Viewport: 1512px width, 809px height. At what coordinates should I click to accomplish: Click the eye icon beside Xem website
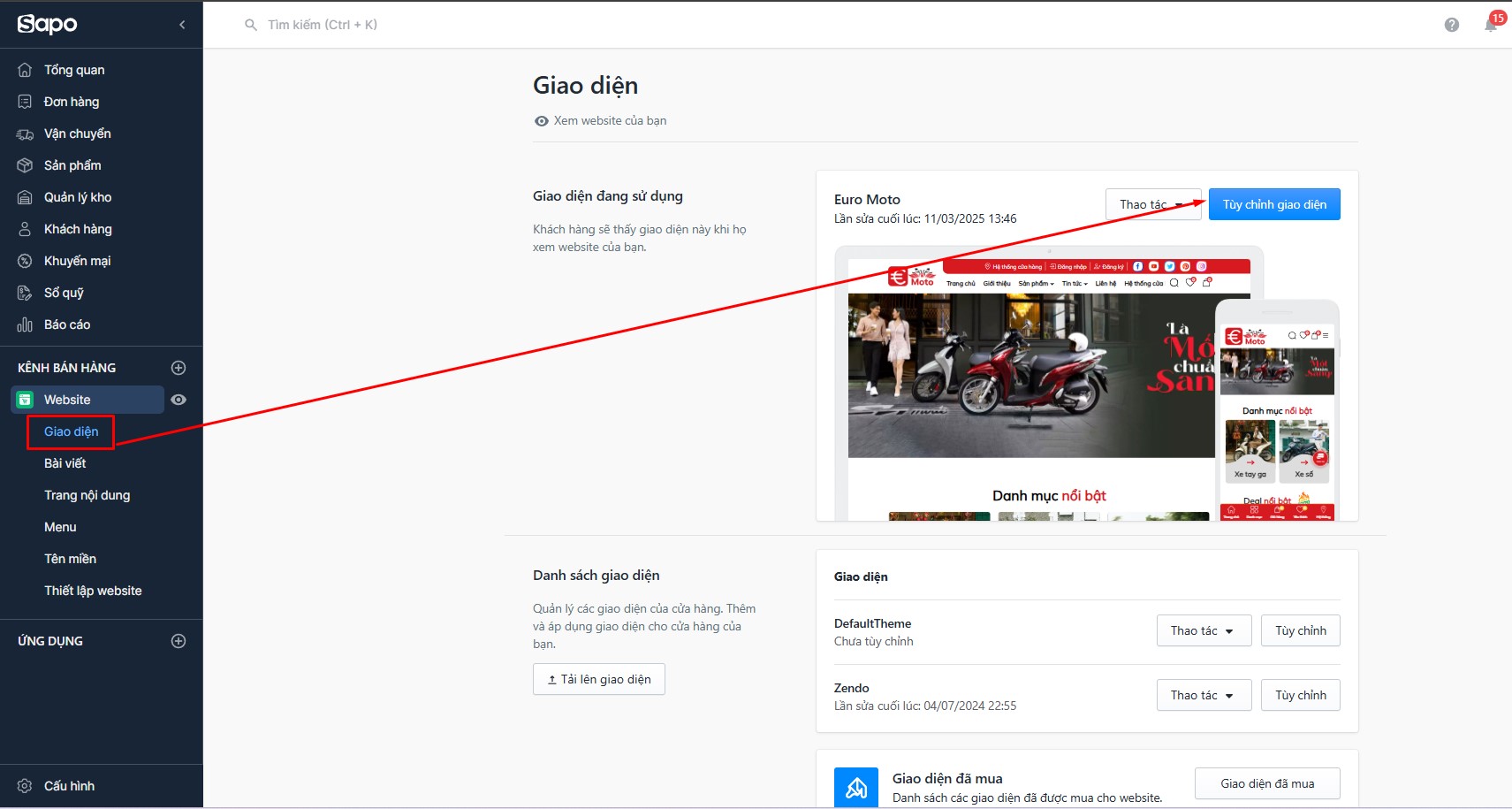coord(542,121)
